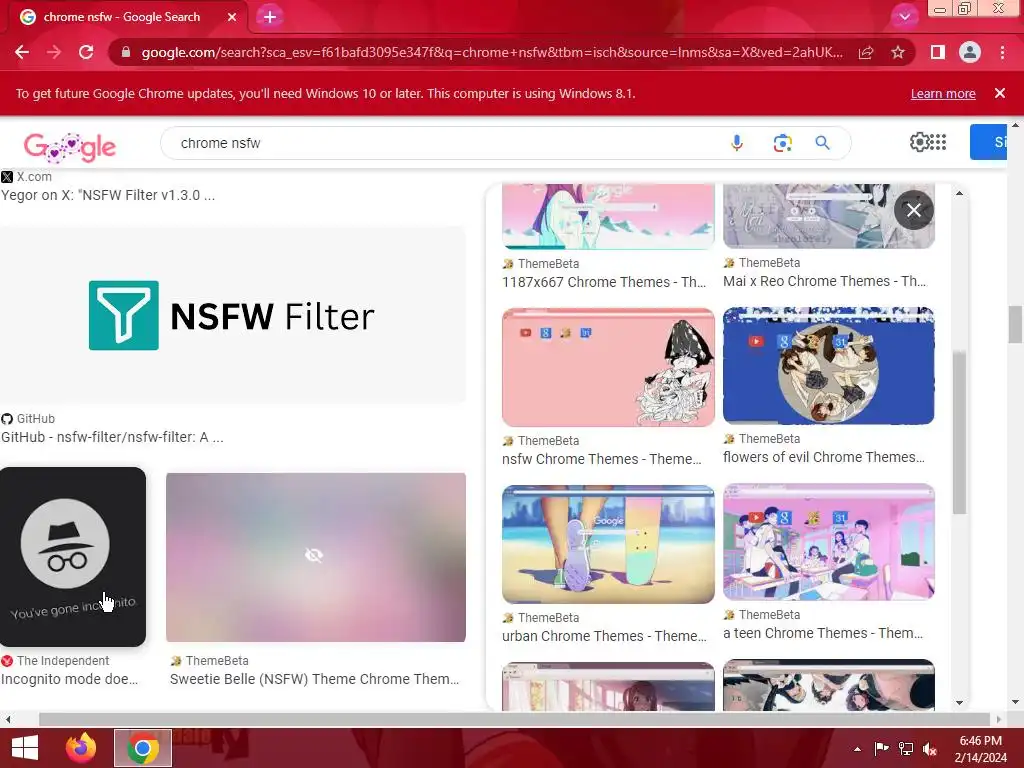Click Chrome icon on the taskbar
Screen dimensions: 1024x768
(143, 748)
